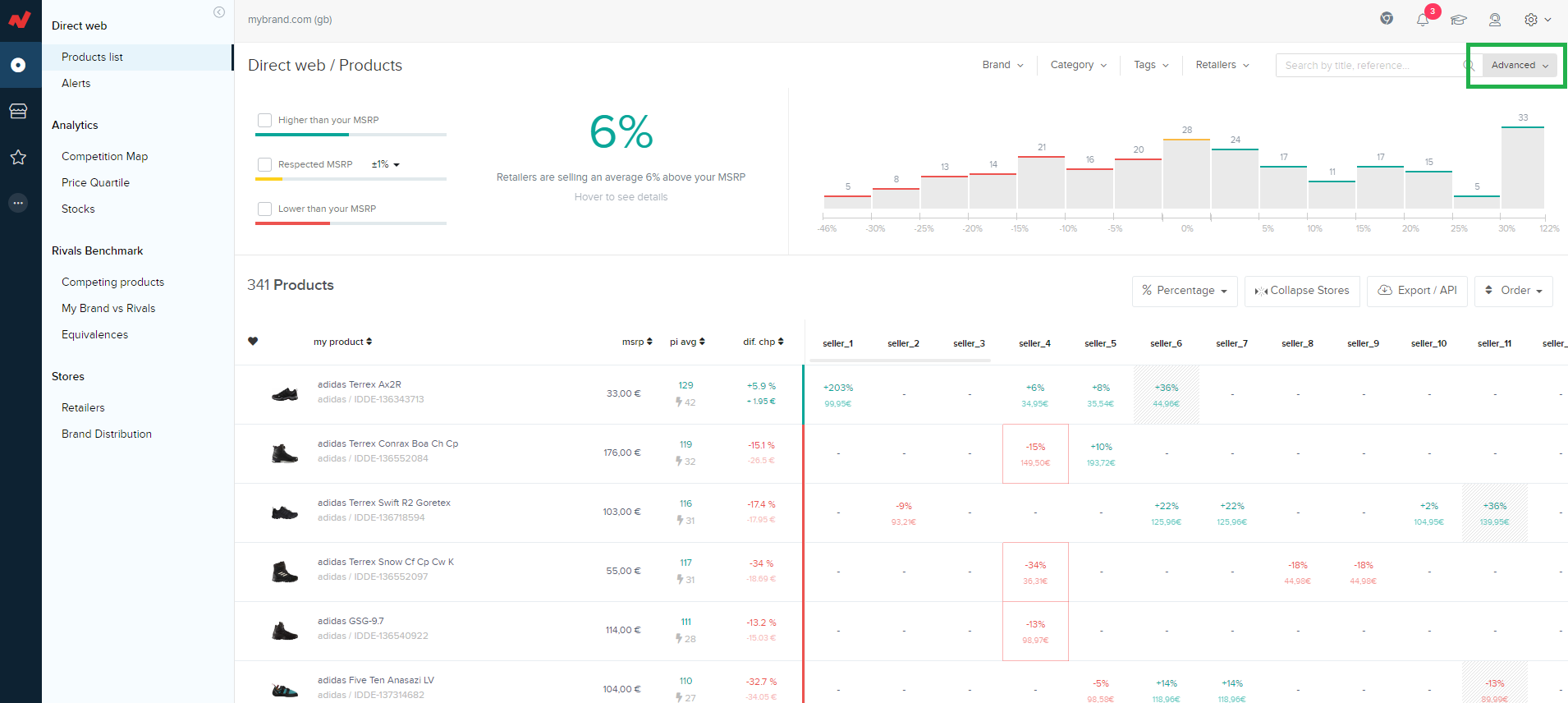Open notifications bell with 3 alerts
This screenshot has width=1568, height=703.
pos(1423,19)
